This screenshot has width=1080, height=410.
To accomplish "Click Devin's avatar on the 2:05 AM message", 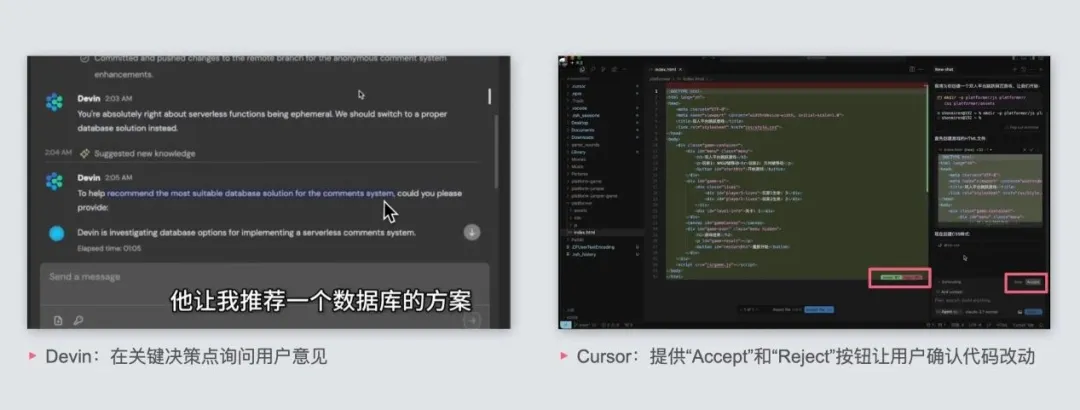I will [x=54, y=181].
